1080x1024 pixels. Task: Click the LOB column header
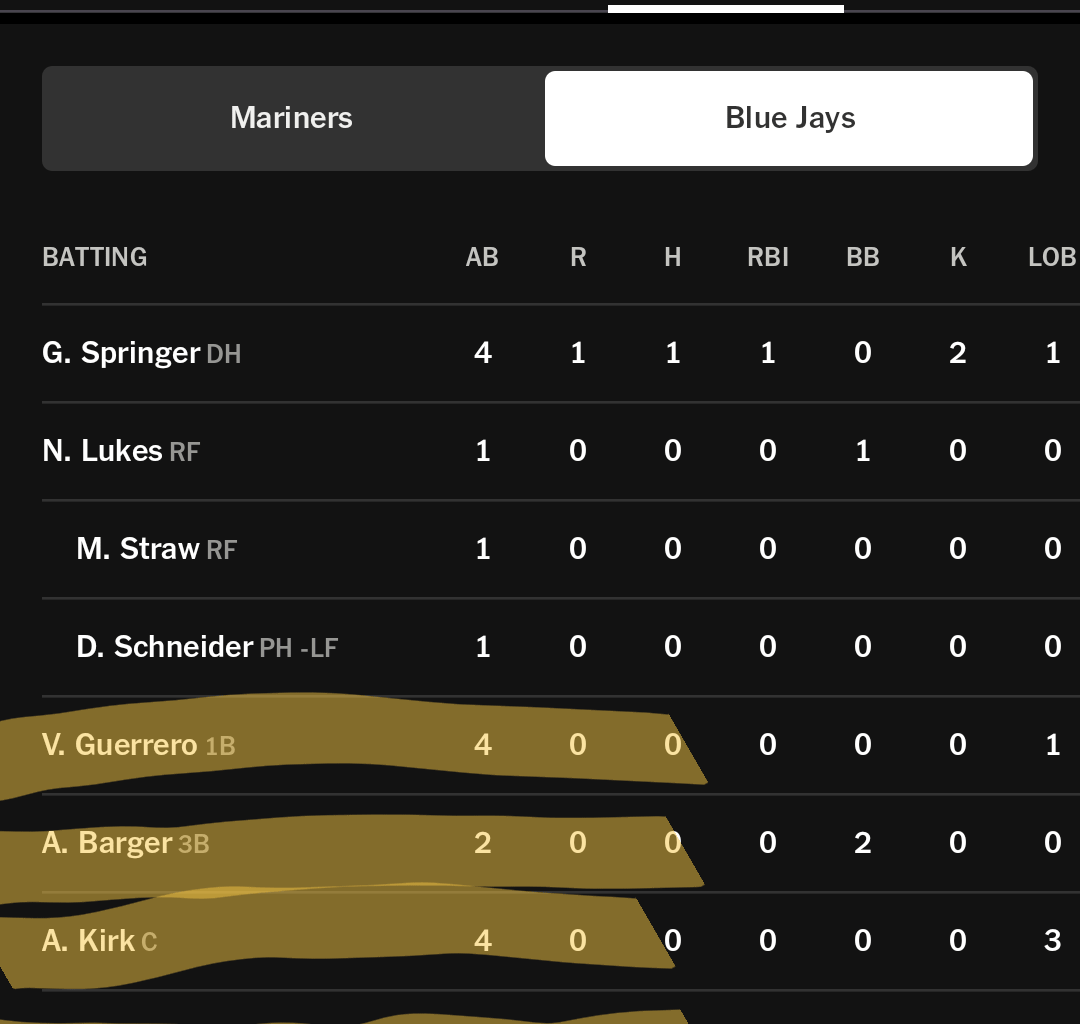[x=1050, y=257]
